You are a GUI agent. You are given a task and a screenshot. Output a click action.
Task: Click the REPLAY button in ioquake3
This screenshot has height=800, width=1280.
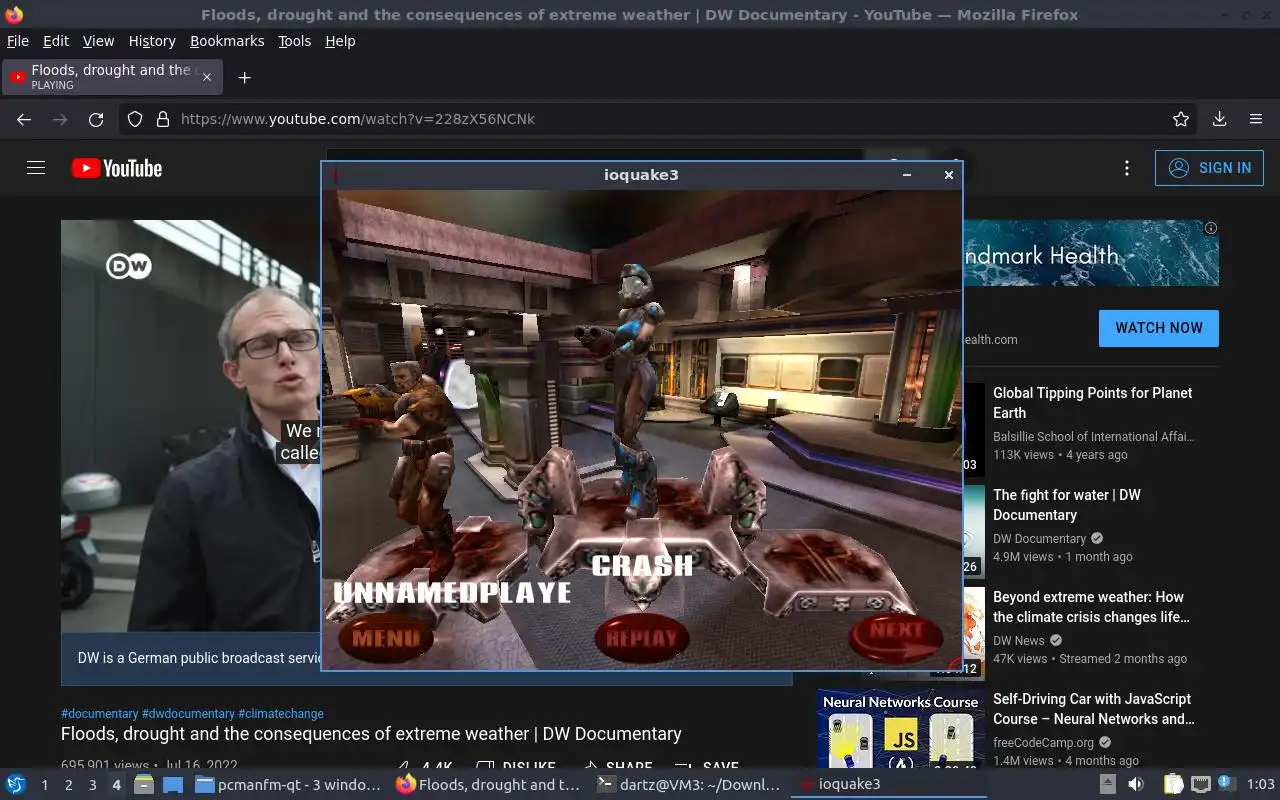pyautogui.click(x=642, y=639)
